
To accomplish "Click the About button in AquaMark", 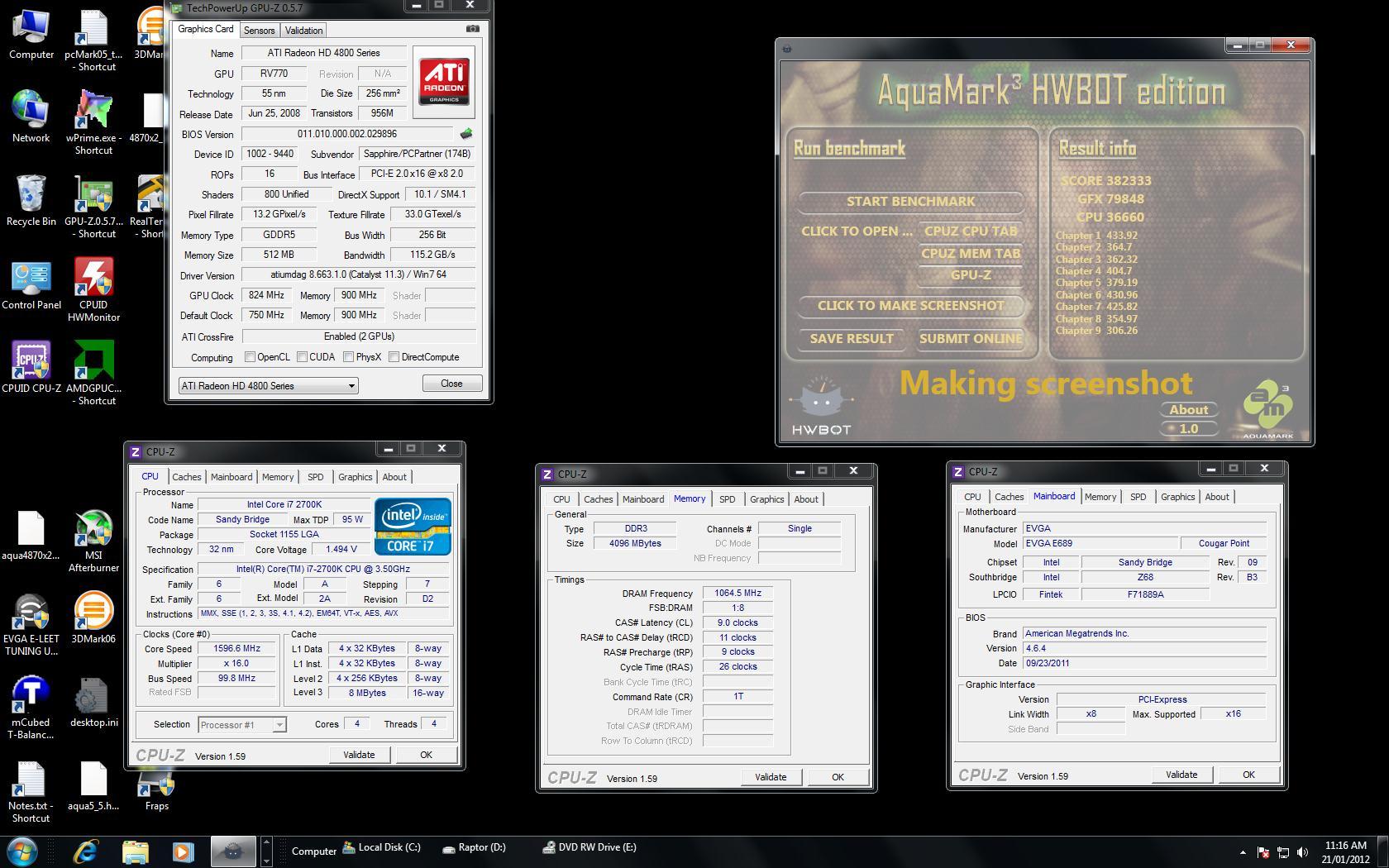I will pos(1189,410).
